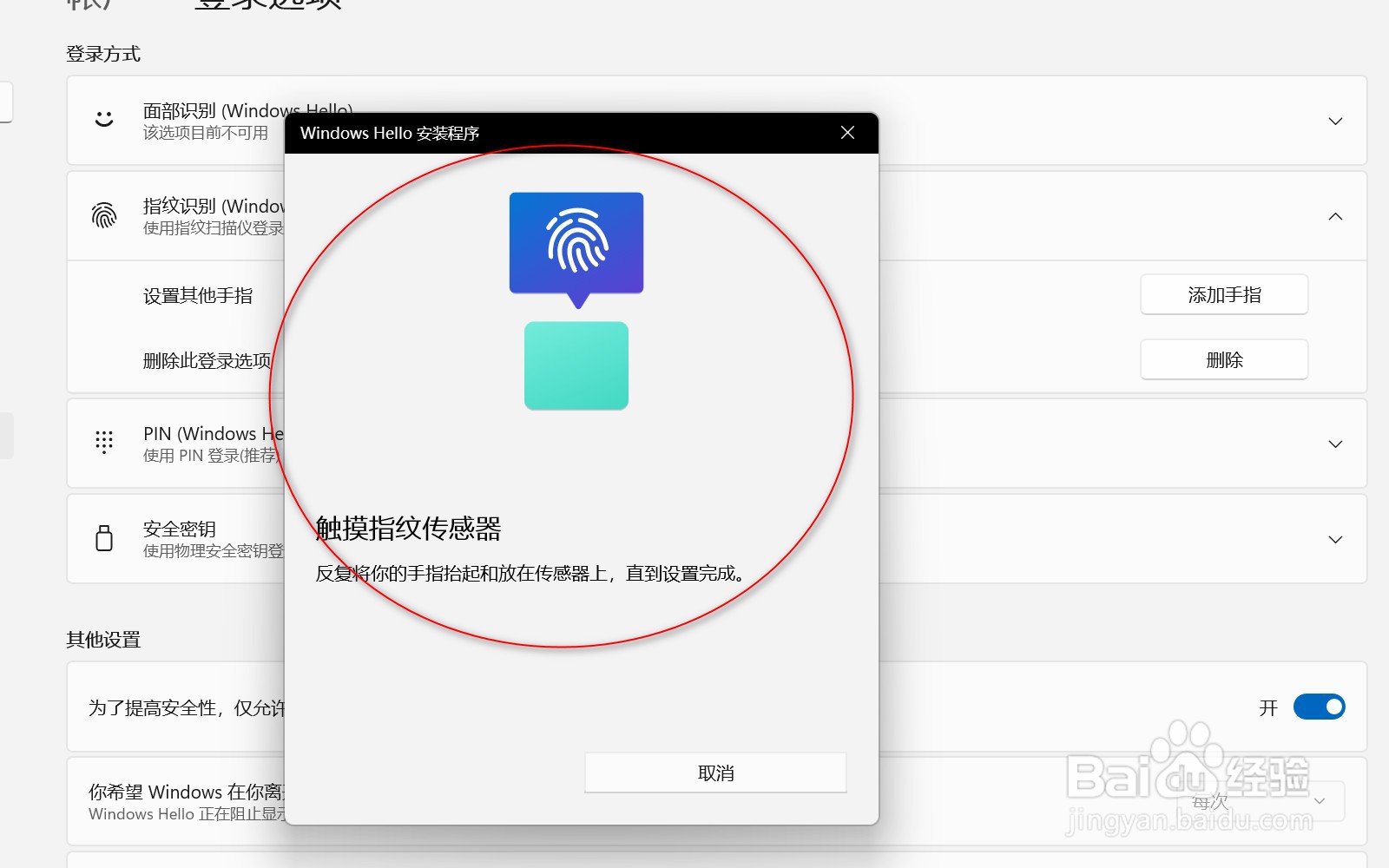
Task: Click the 触摸指纹传感器 heading
Action: [x=408, y=528]
